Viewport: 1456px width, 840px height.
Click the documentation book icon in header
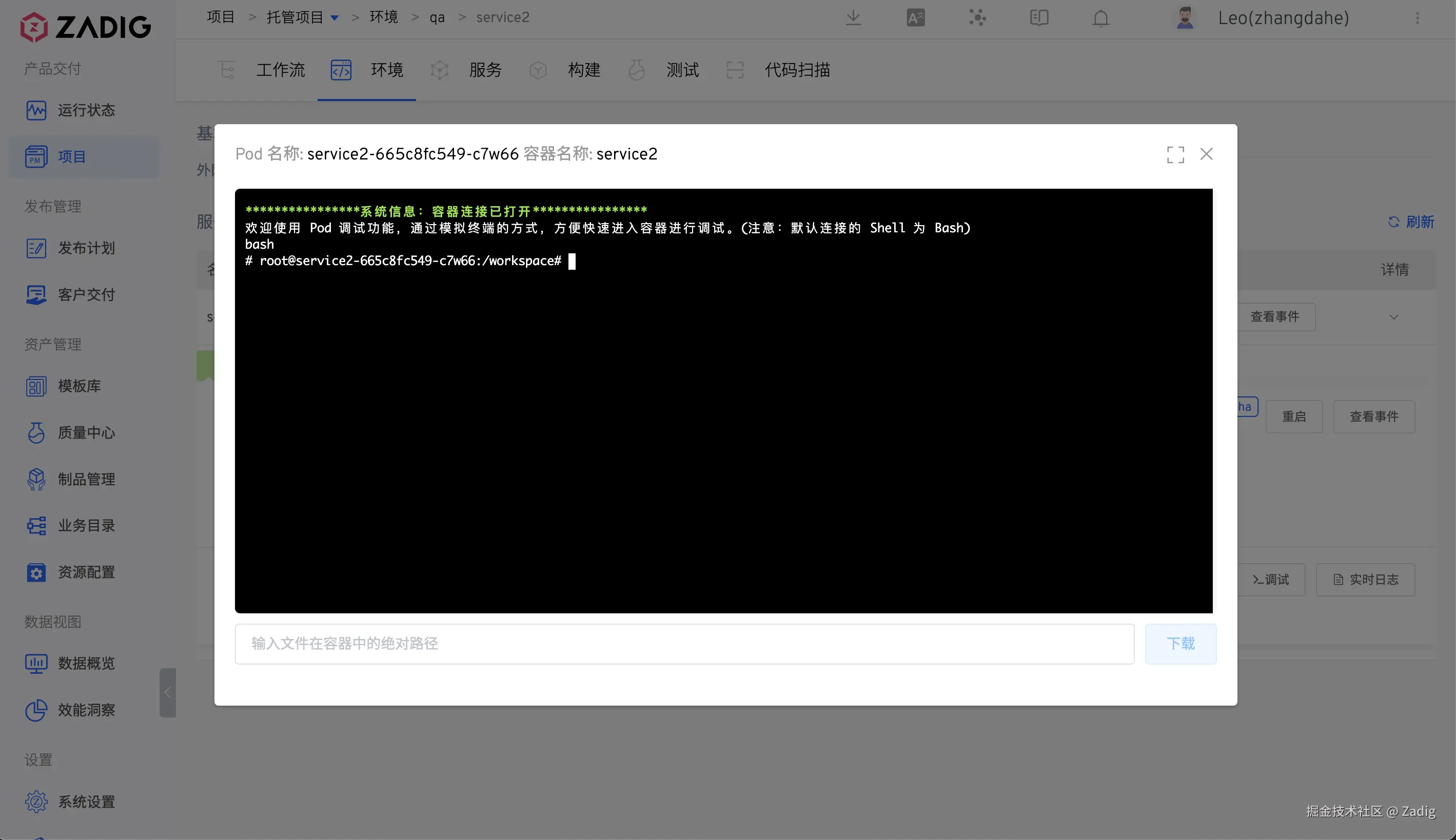1039,18
